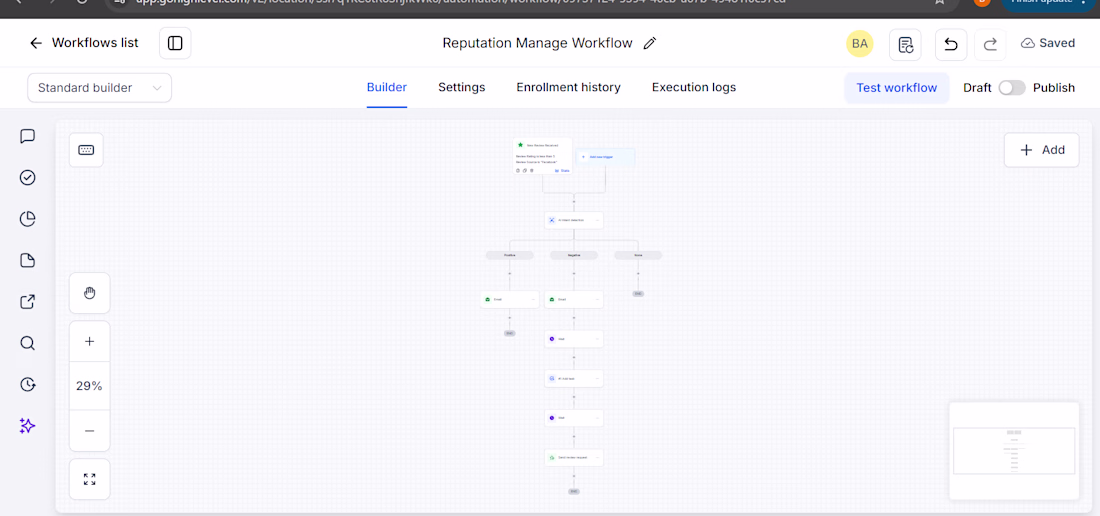Open the New Review Received trigger card
The width and height of the screenshot is (1100, 516).
(x=542, y=156)
